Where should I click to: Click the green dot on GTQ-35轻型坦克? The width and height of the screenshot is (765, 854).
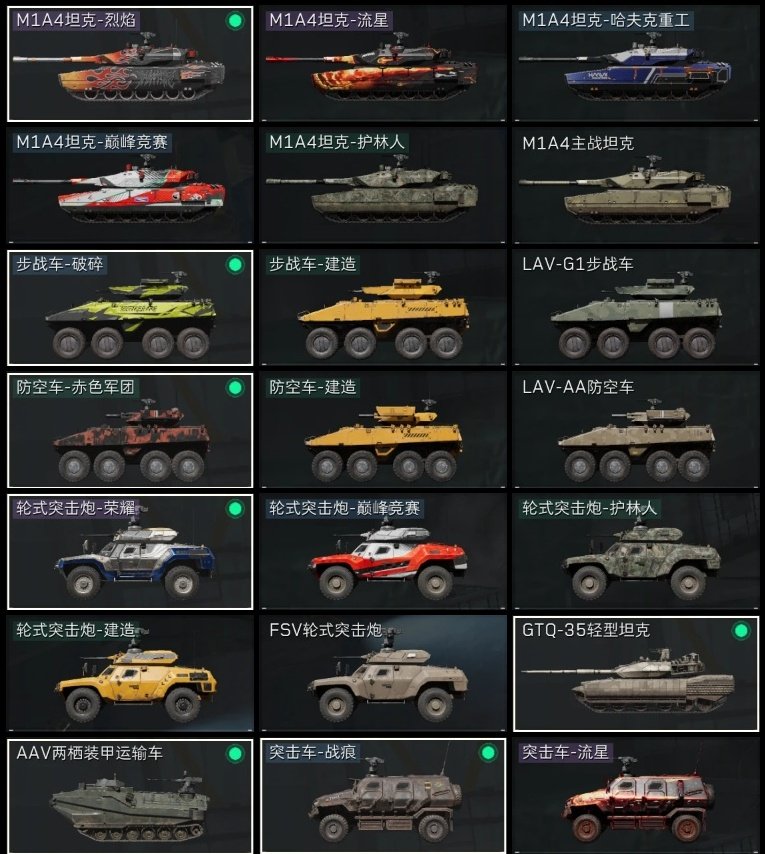tap(741, 631)
